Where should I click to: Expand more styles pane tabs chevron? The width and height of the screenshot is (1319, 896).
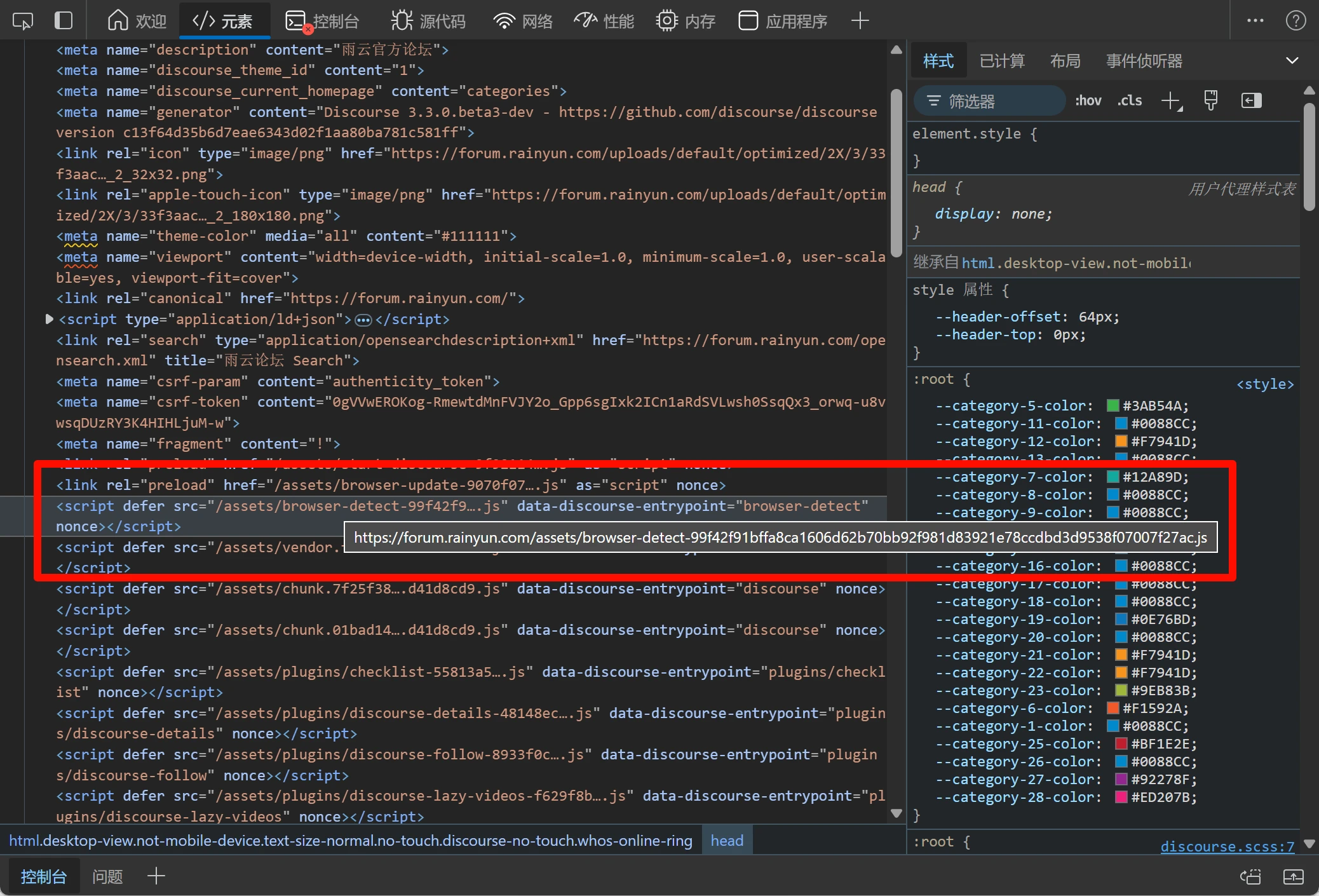[x=1292, y=61]
